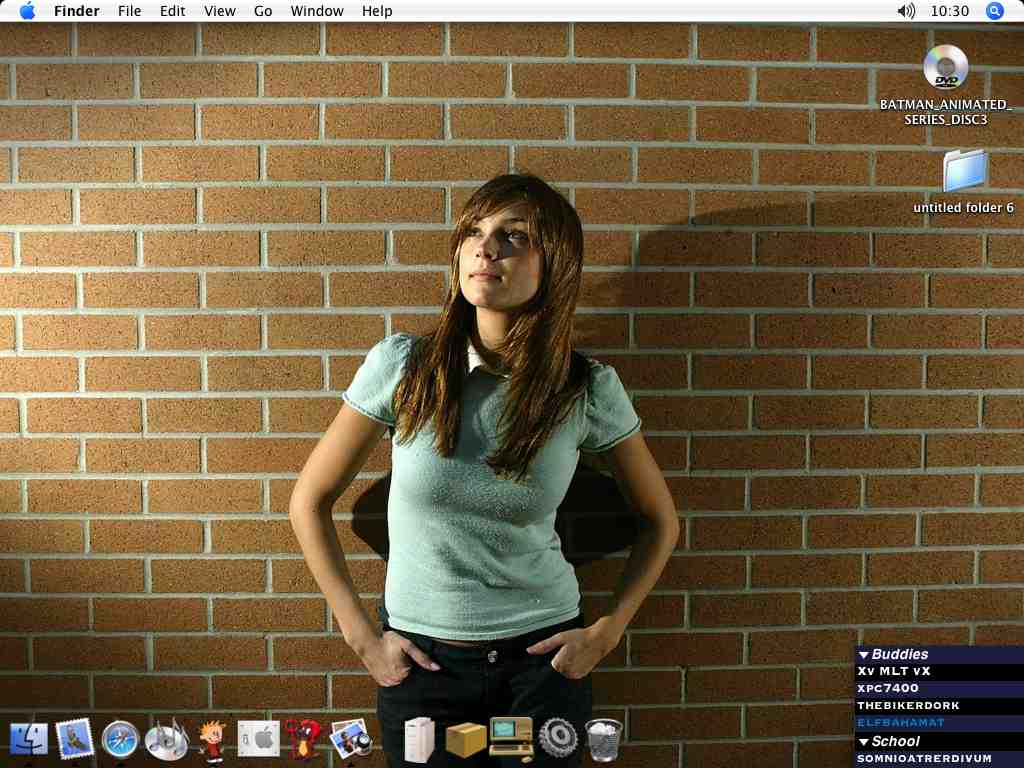
Task: Click the white server tower Dock icon
Action: click(419, 740)
